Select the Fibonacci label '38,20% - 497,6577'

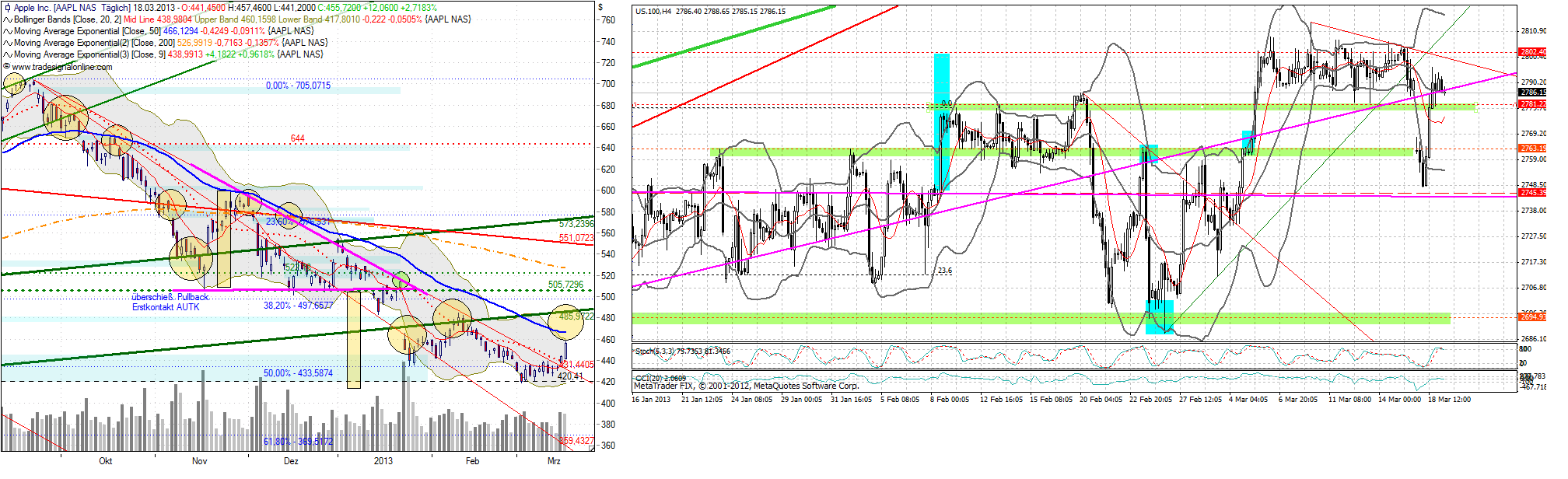[298, 306]
